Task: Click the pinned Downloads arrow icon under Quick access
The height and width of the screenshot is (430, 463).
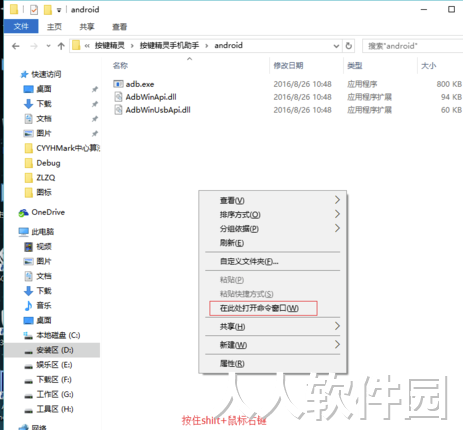Action: 29,104
